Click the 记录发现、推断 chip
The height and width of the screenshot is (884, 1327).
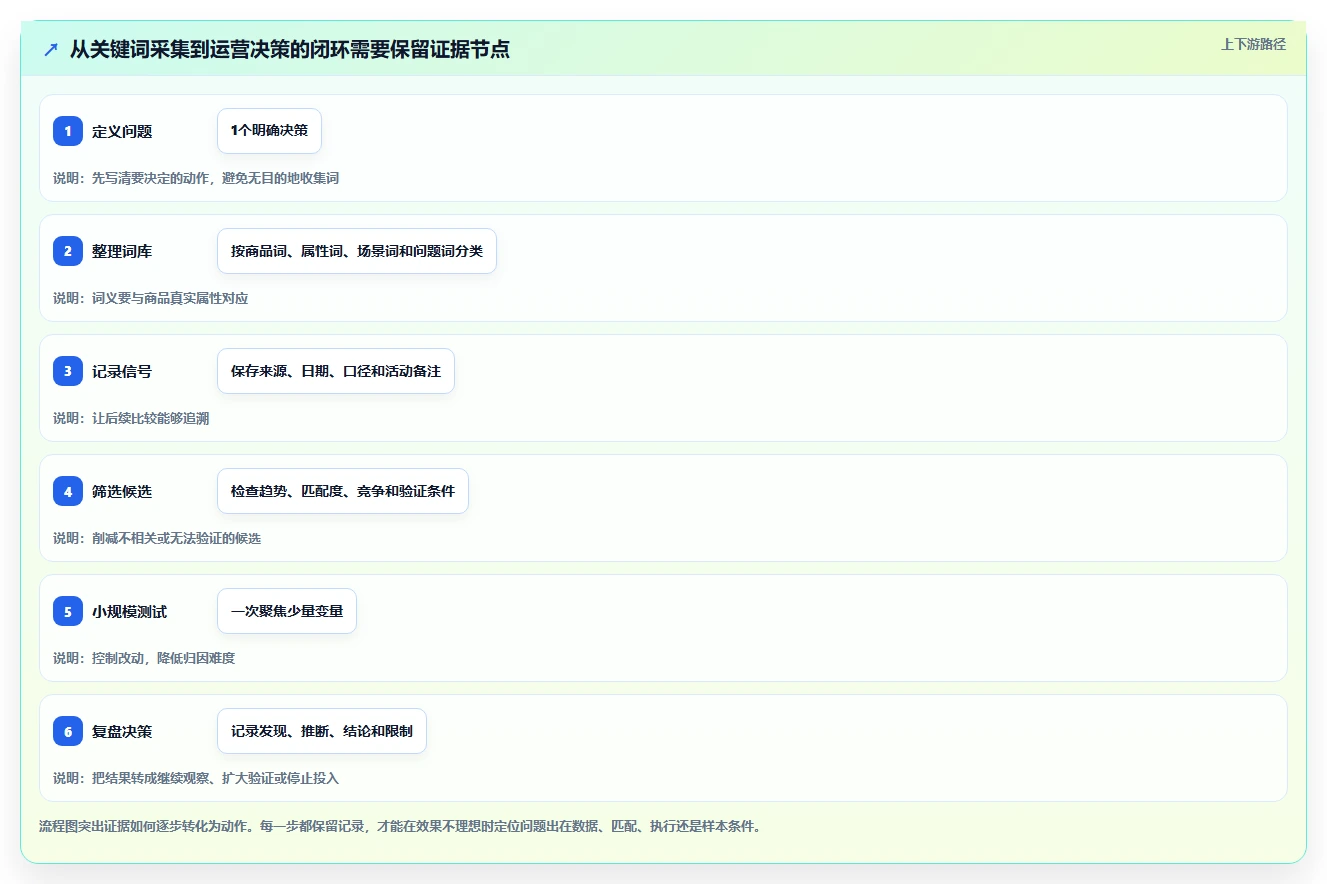tap(322, 731)
